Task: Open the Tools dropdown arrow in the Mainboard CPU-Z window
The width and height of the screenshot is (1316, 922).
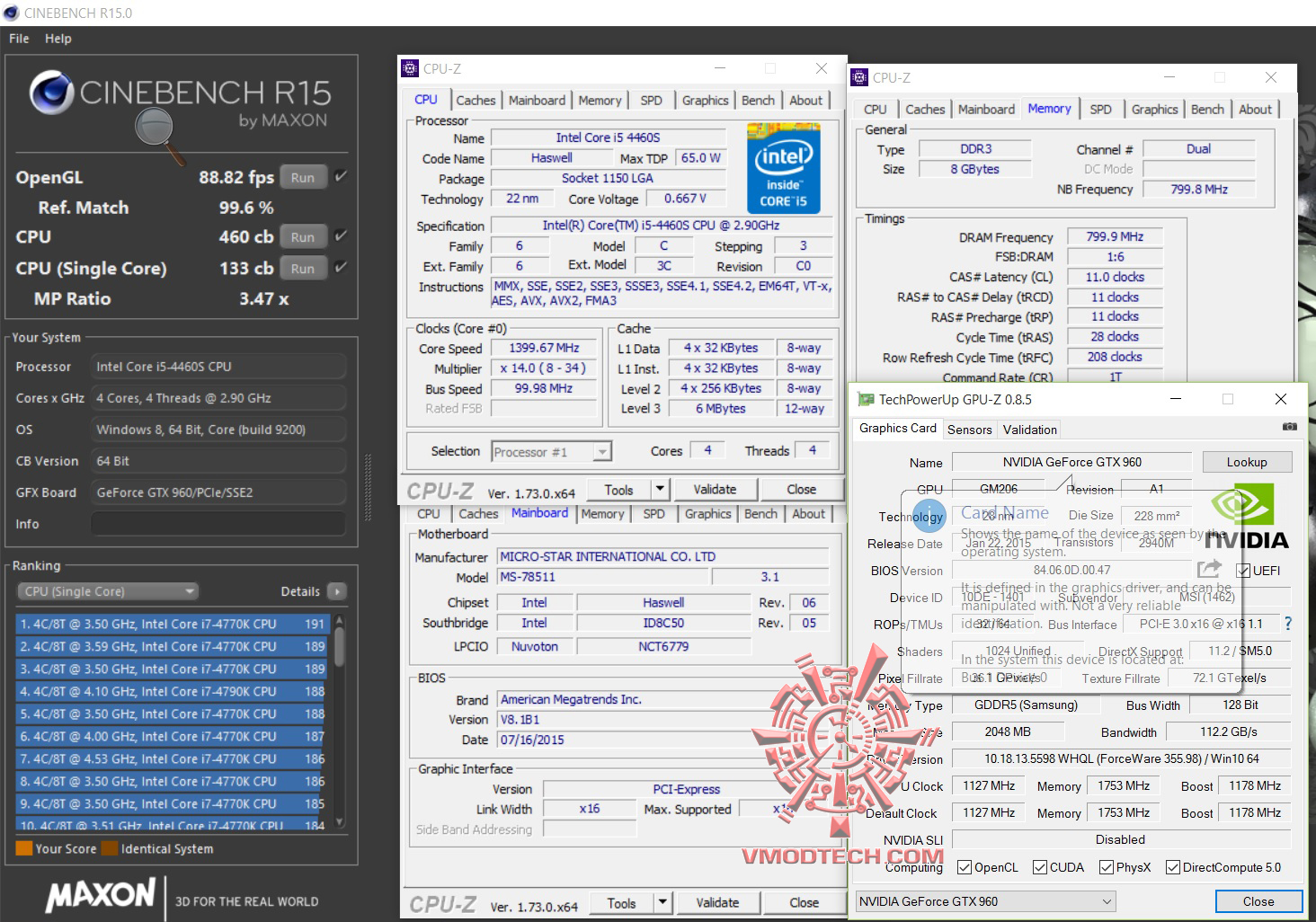Action: click(663, 902)
